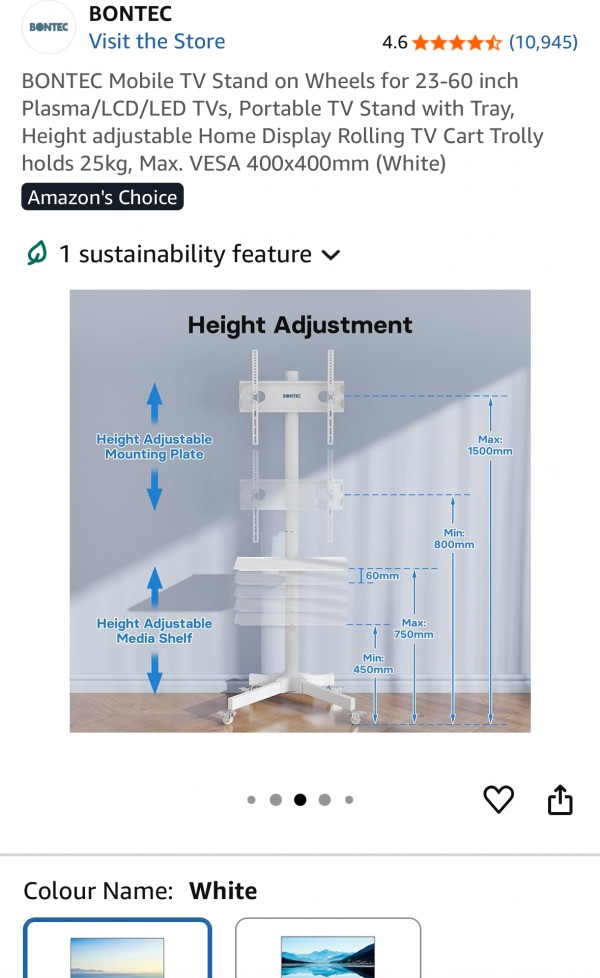The width and height of the screenshot is (600, 978).
Task: Go to second image carousel dot
Action: [276, 800]
